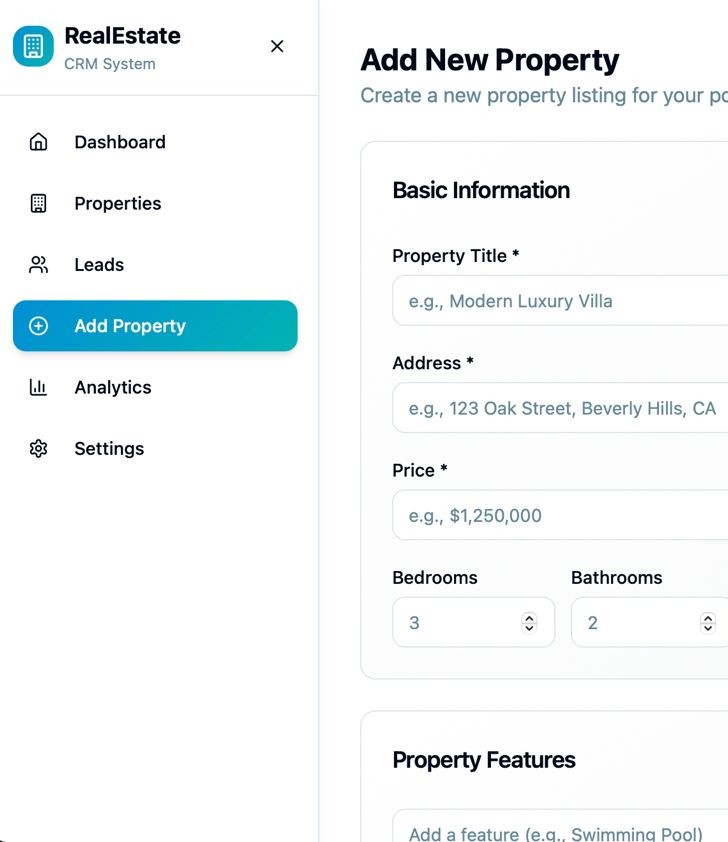Focus the Address input field
This screenshot has height=842, width=728.
pos(560,408)
